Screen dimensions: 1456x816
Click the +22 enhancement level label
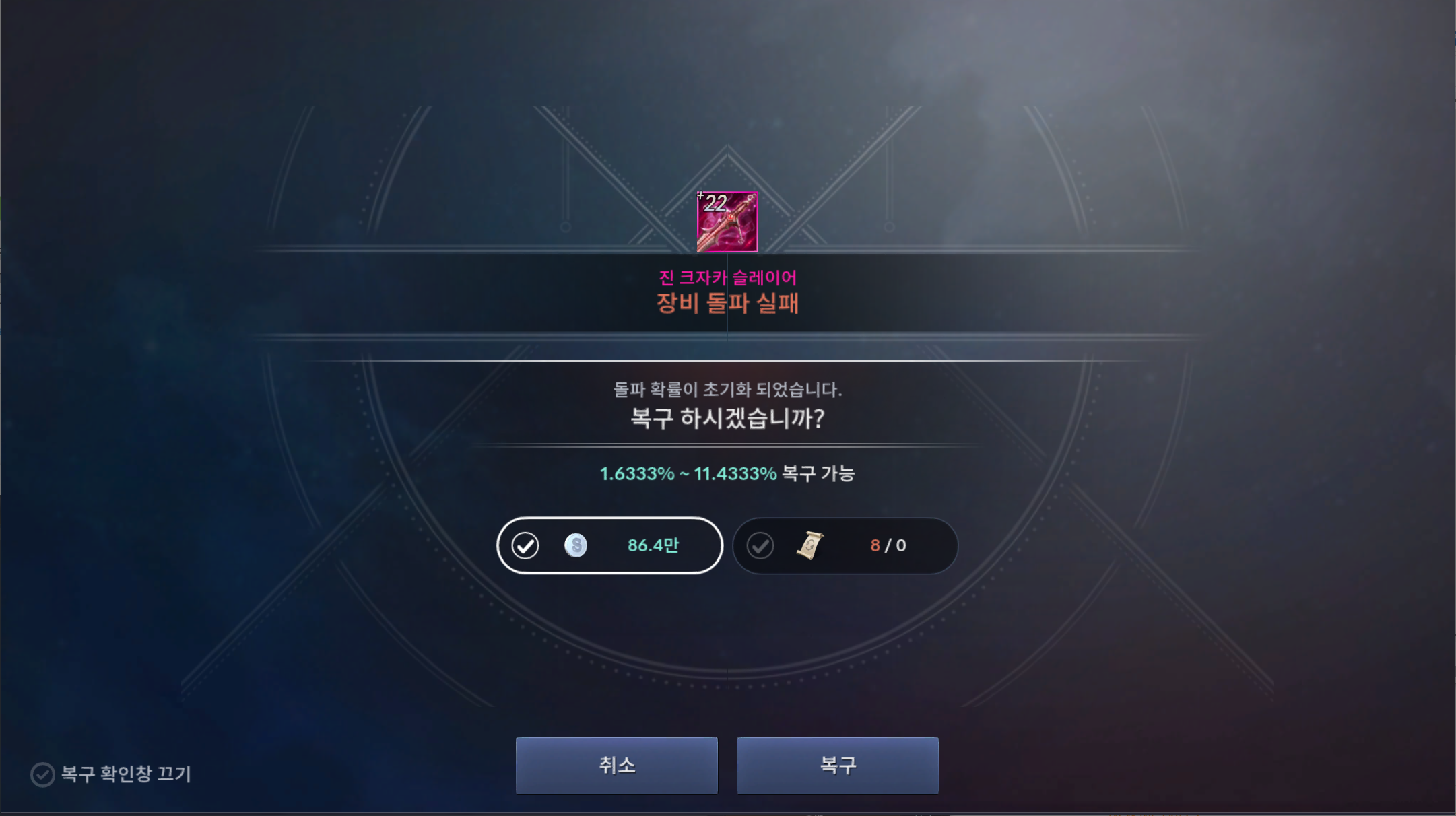[x=713, y=202]
